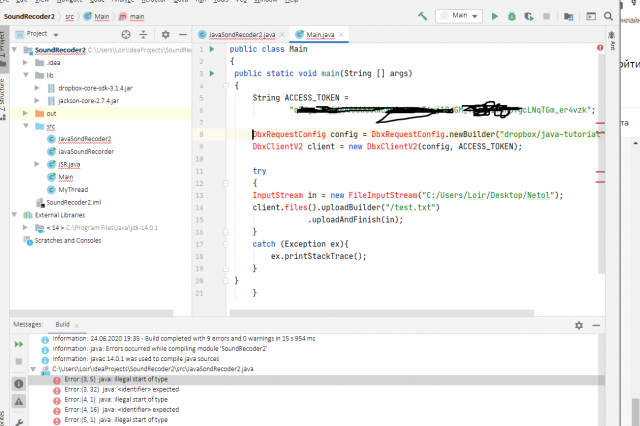The width and height of the screenshot is (640, 426).
Task: Click the editor vertical scrollbar
Action: tap(601, 163)
